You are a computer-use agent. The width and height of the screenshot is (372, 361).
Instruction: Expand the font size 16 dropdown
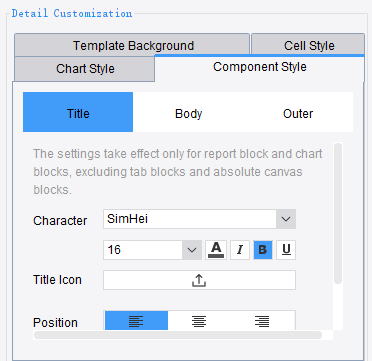[192, 250]
